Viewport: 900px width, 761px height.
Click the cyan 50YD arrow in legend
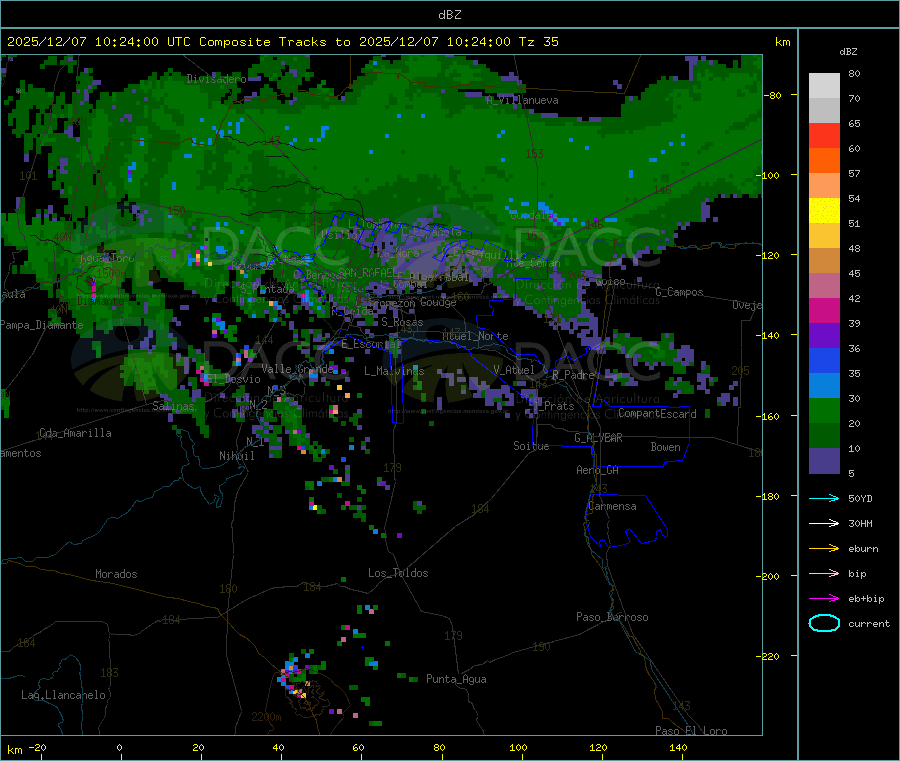click(824, 498)
